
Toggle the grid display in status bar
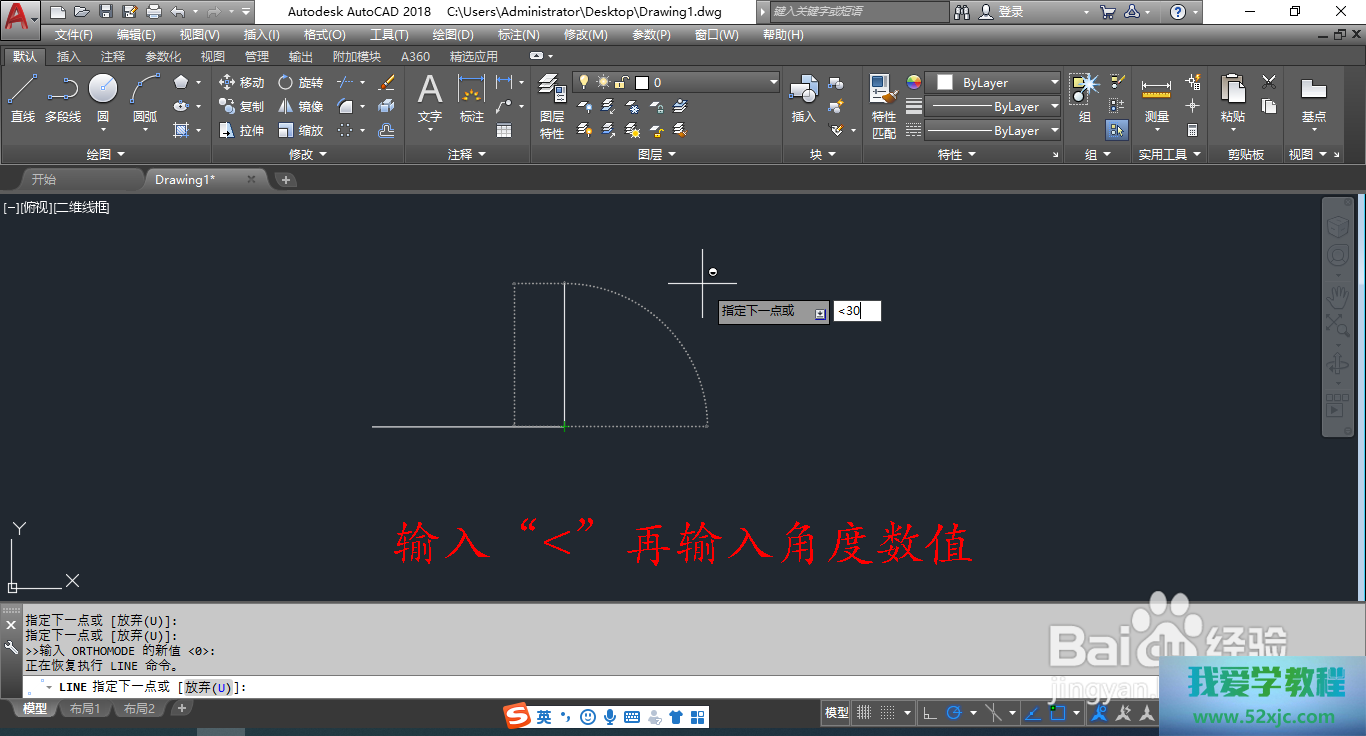(x=864, y=713)
